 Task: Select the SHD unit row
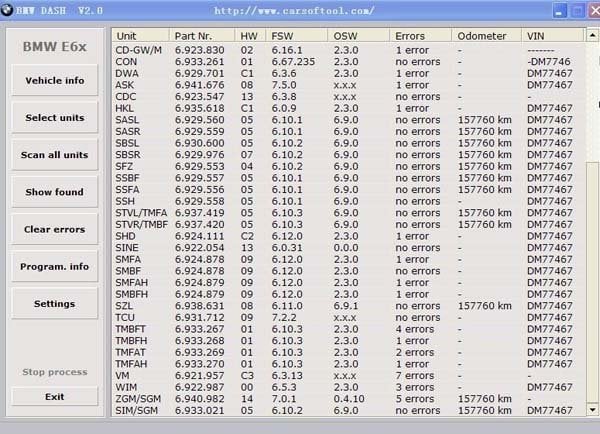348,236
